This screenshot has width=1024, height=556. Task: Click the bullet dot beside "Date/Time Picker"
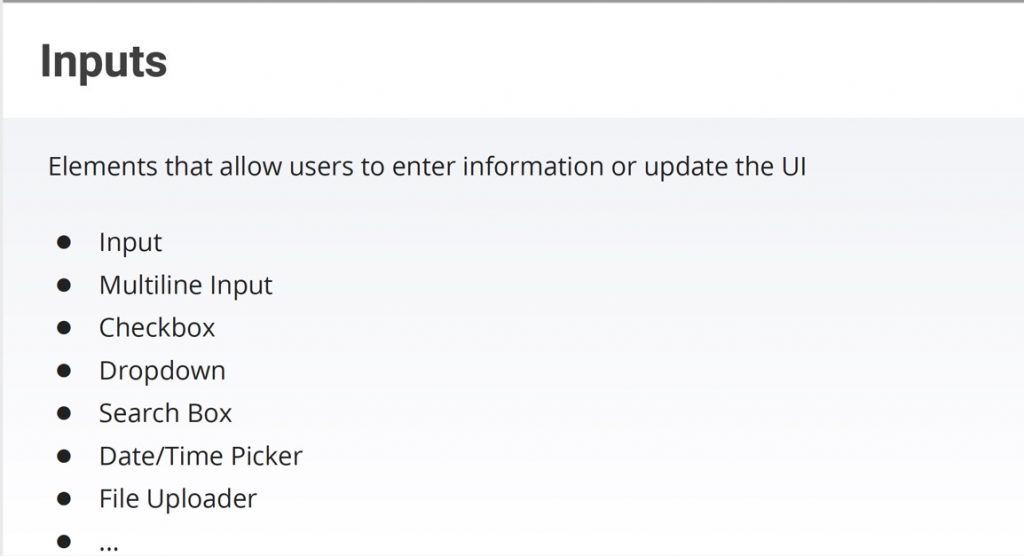[x=63, y=456]
